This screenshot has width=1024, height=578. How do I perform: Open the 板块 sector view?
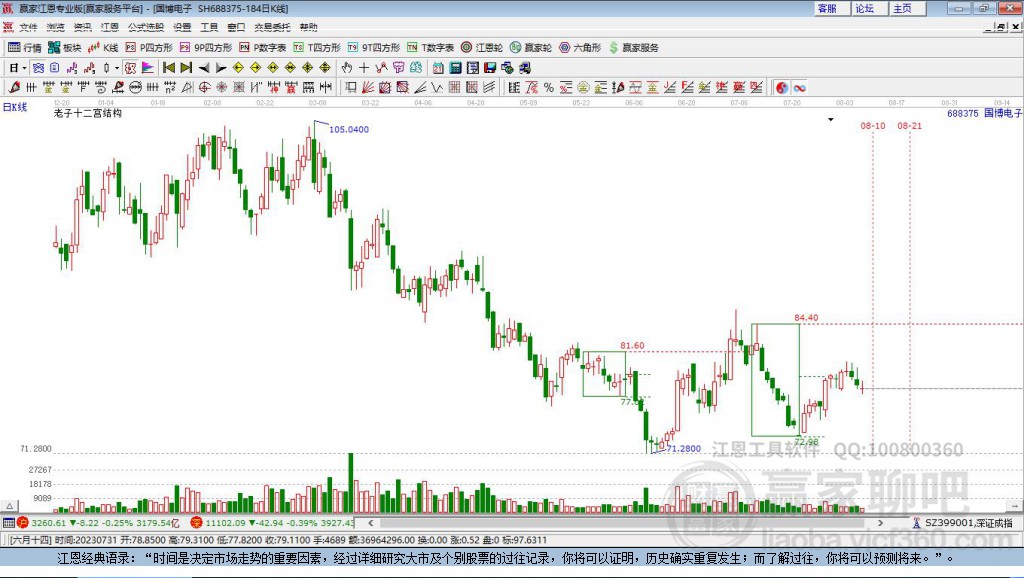pos(65,48)
